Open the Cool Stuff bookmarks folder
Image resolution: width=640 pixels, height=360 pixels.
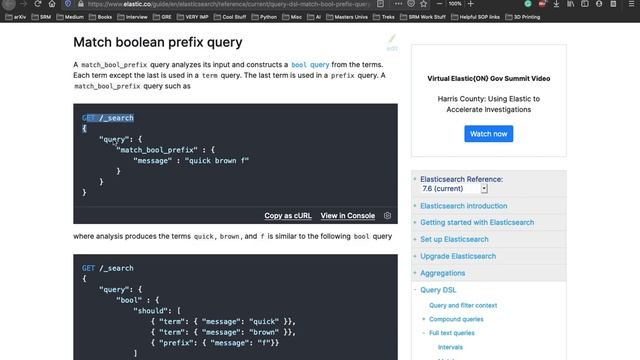coord(230,17)
